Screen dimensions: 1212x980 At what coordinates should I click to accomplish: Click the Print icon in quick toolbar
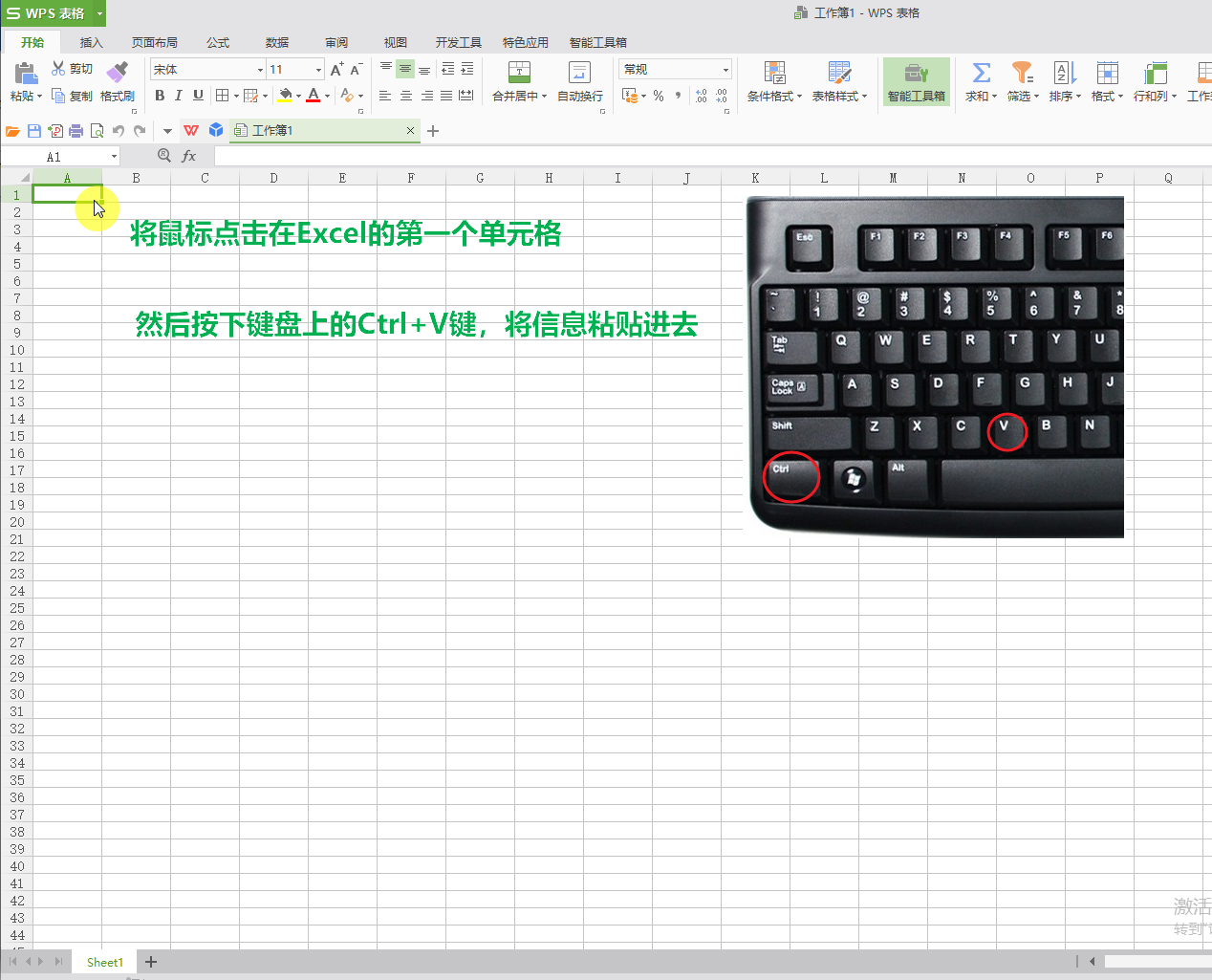tap(76, 131)
